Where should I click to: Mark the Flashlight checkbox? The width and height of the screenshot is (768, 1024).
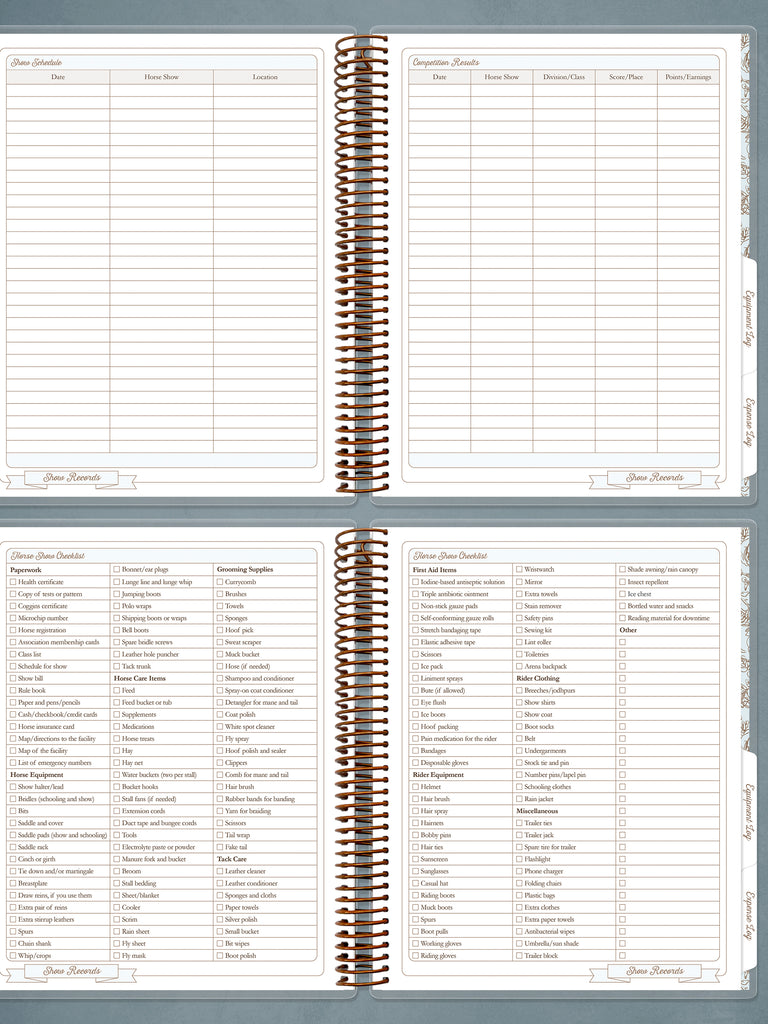click(519, 859)
